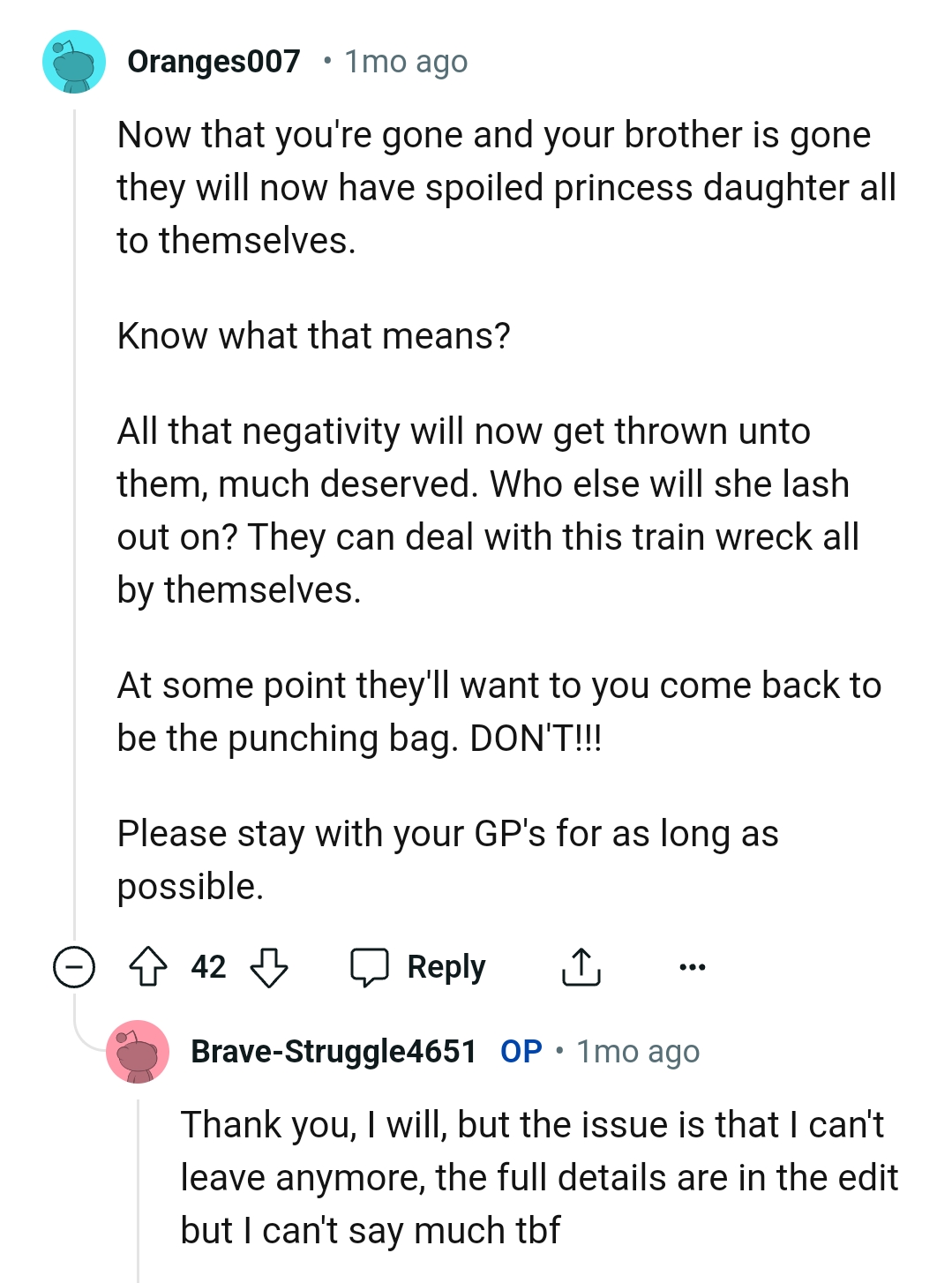Tap the "Please stay with your GP's" paragraph
This screenshot has width=952, height=1283.
click(447, 859)
